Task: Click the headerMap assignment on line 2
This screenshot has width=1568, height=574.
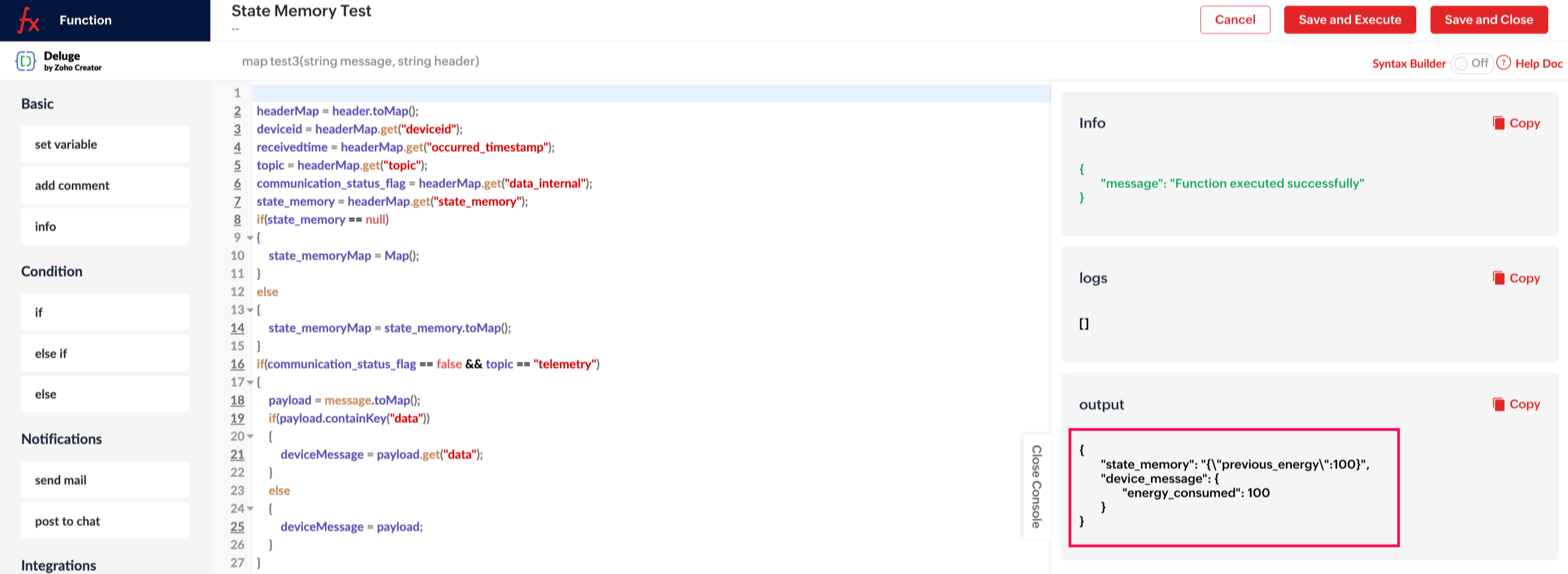Action: (338, 111)
